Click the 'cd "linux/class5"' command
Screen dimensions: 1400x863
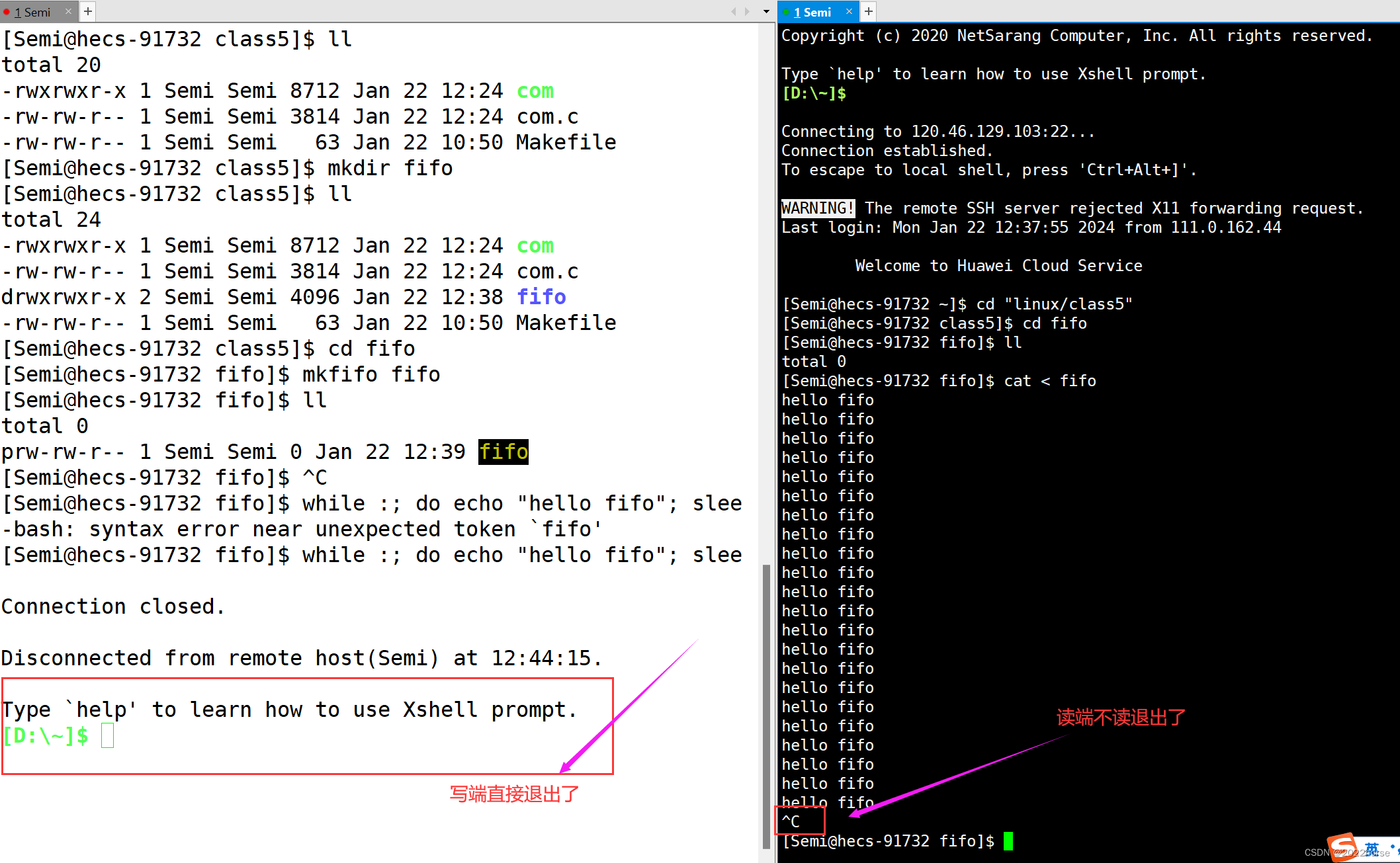click(1055, 304)
